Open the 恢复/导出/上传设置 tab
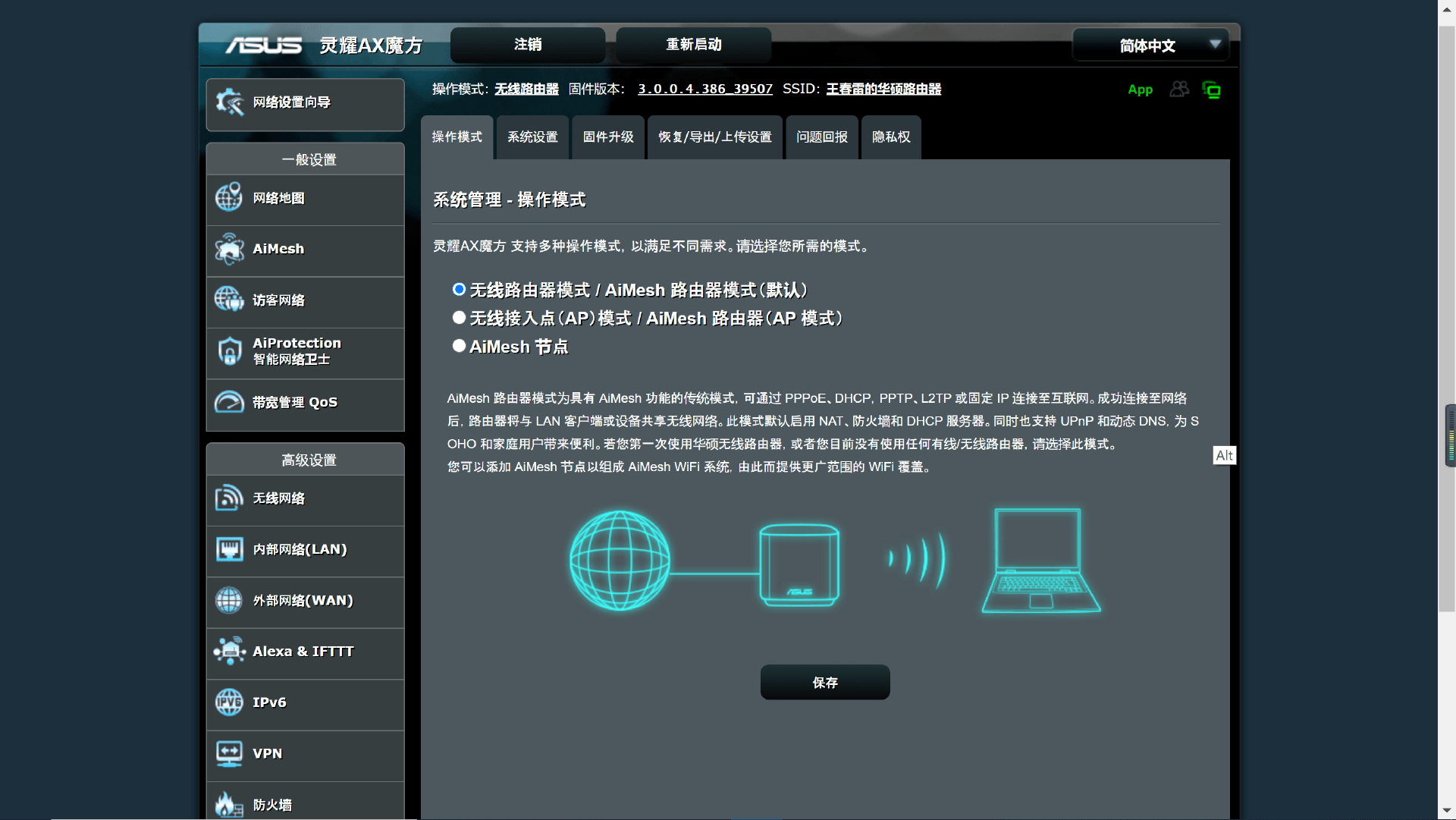The height and width of the screenshot is (820, 1456). click(715, 137)
